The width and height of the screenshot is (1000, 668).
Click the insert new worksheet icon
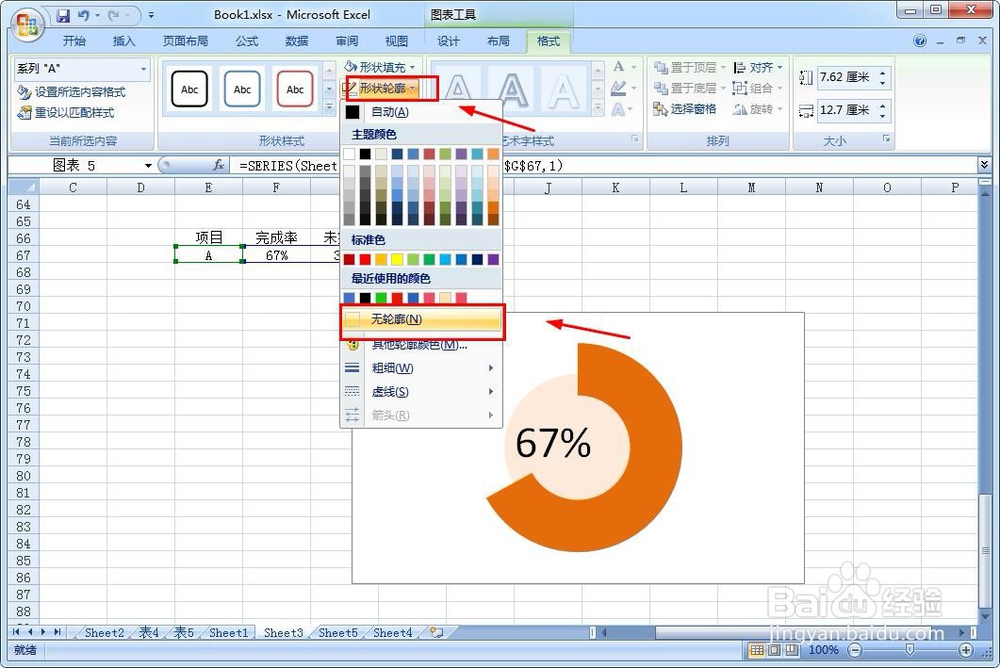coord(437,633)
